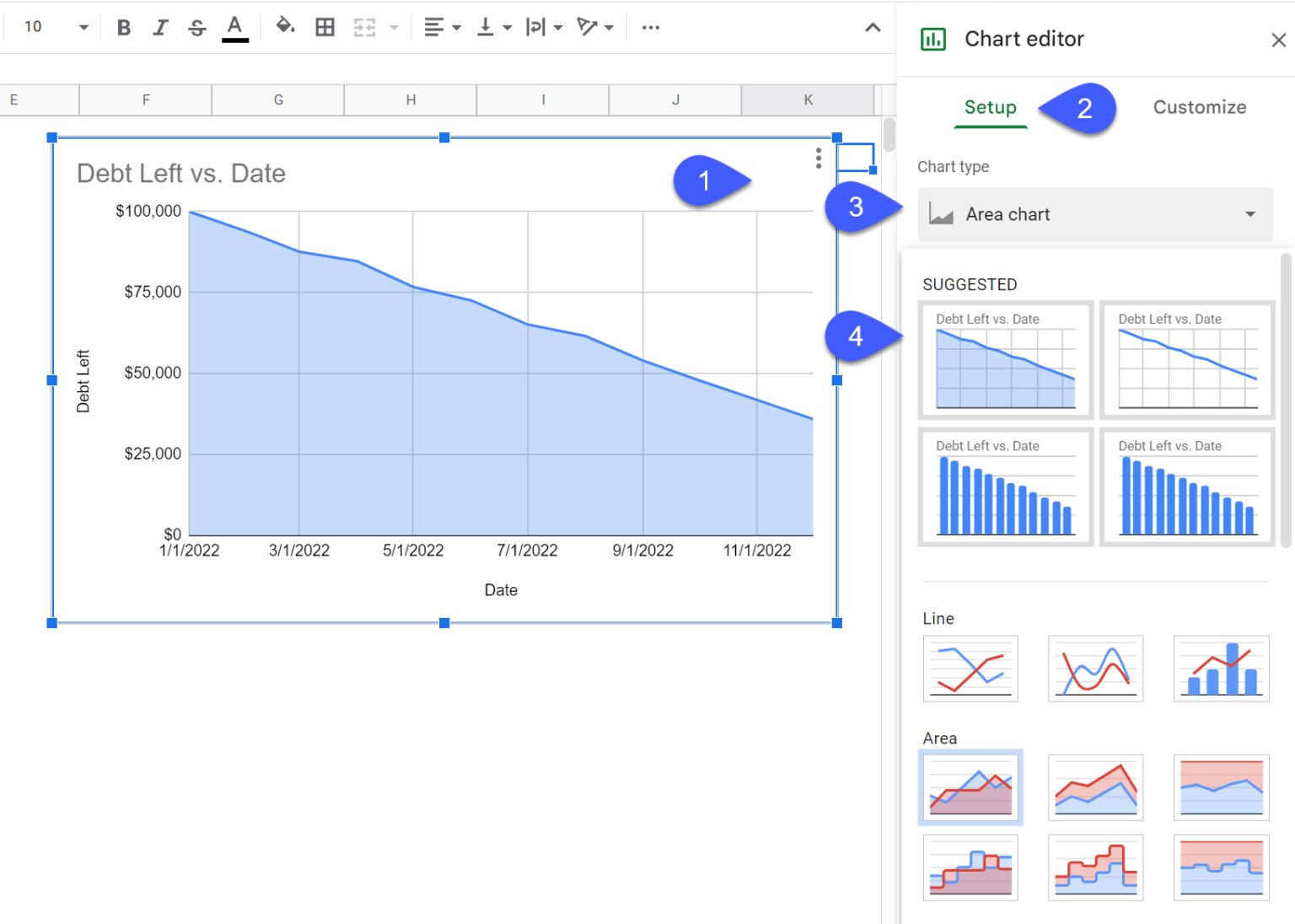The image size is (1295, 924).
Task: Select the stepped area chart style
Action: point(970,868)
